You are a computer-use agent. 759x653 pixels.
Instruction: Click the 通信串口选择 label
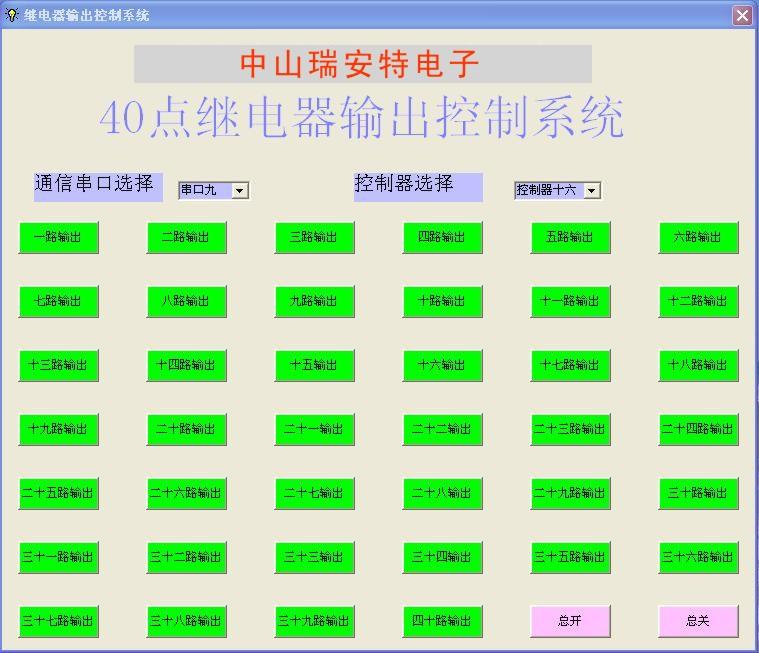pos(98,187)
